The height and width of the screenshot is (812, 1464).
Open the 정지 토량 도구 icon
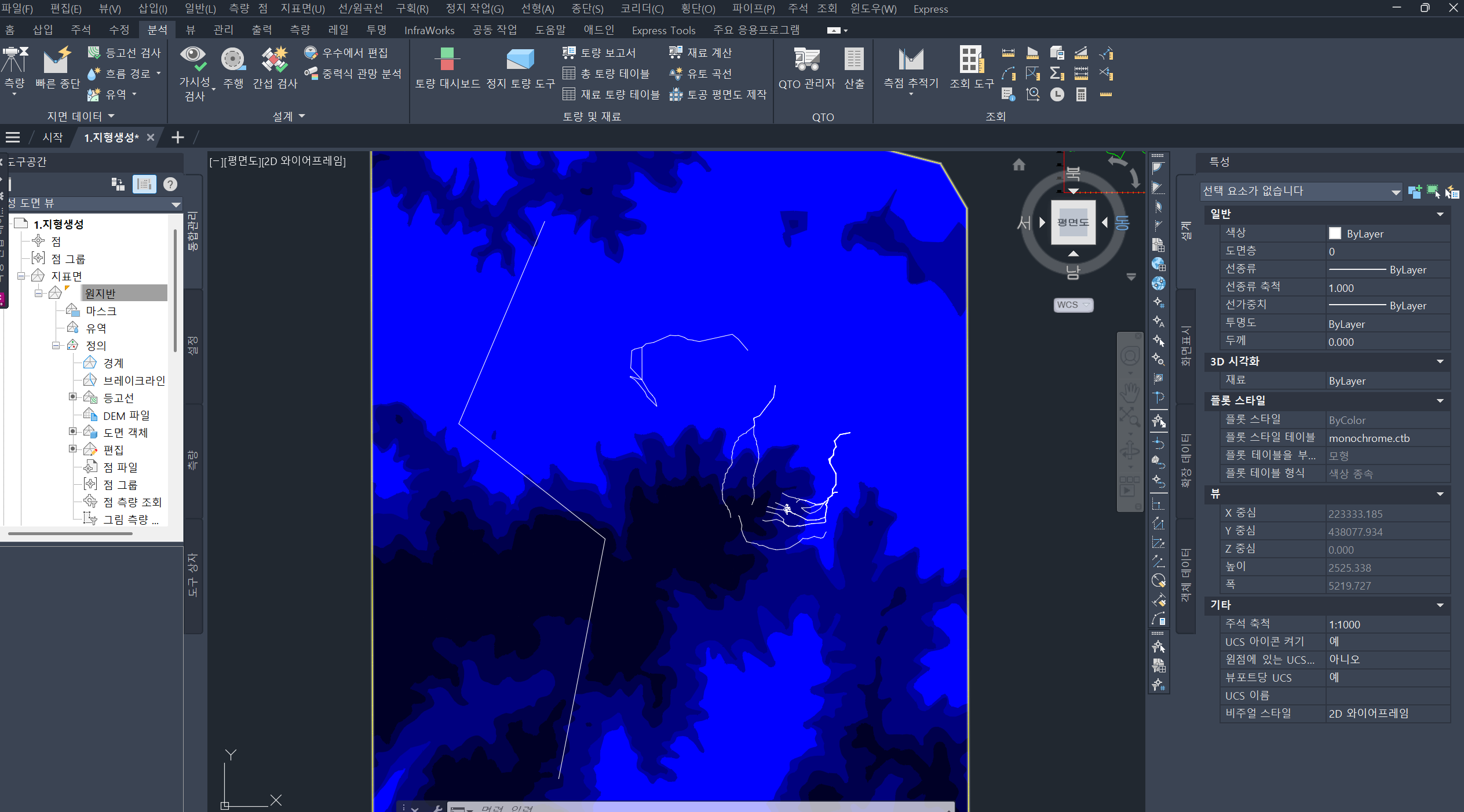520,59
